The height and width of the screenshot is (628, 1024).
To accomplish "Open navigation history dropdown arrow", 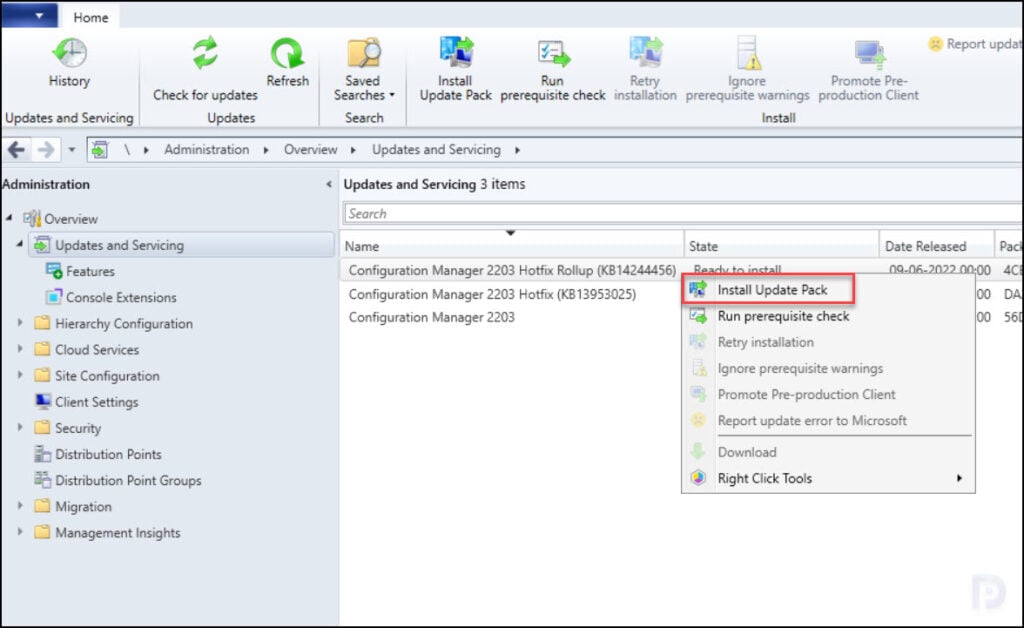I will click(72, 150).
